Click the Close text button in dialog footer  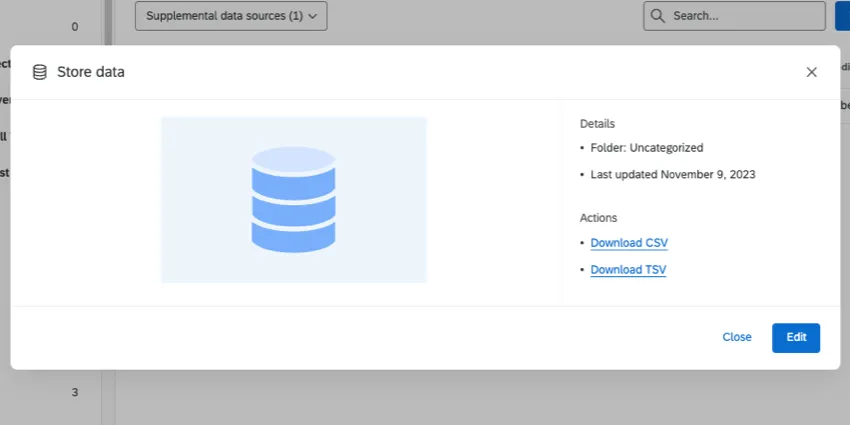[737, 337]
